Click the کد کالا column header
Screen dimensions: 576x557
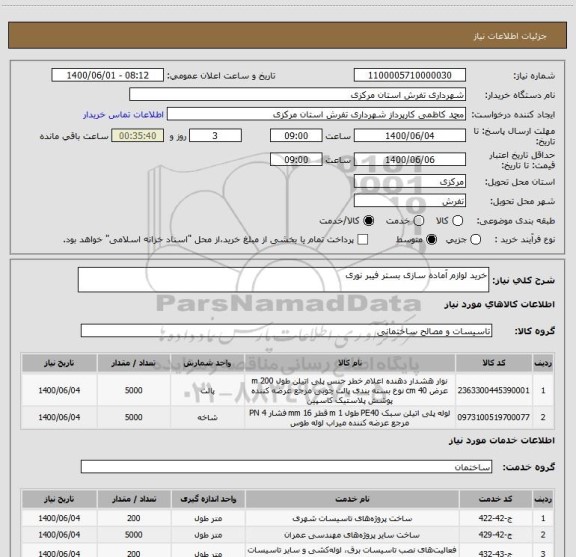click(x=494, y=363)
